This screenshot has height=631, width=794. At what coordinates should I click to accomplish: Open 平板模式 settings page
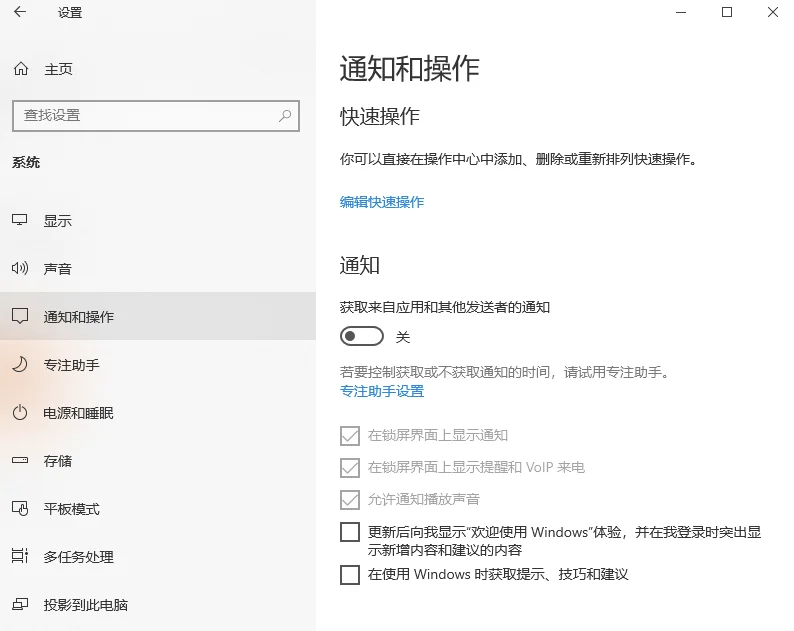pos(158,508)
